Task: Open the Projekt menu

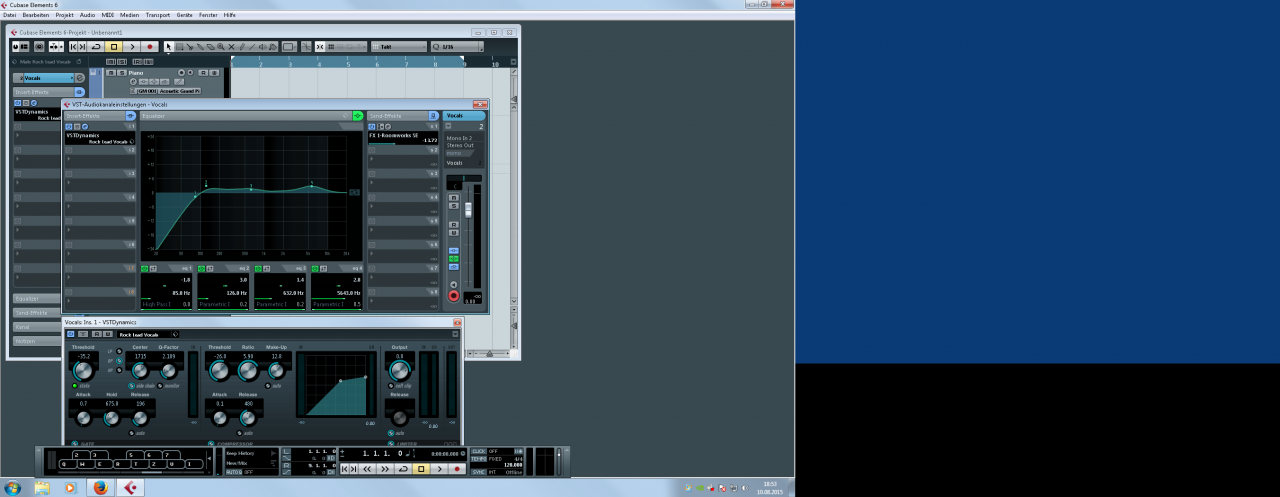Action: click(65, 16)
